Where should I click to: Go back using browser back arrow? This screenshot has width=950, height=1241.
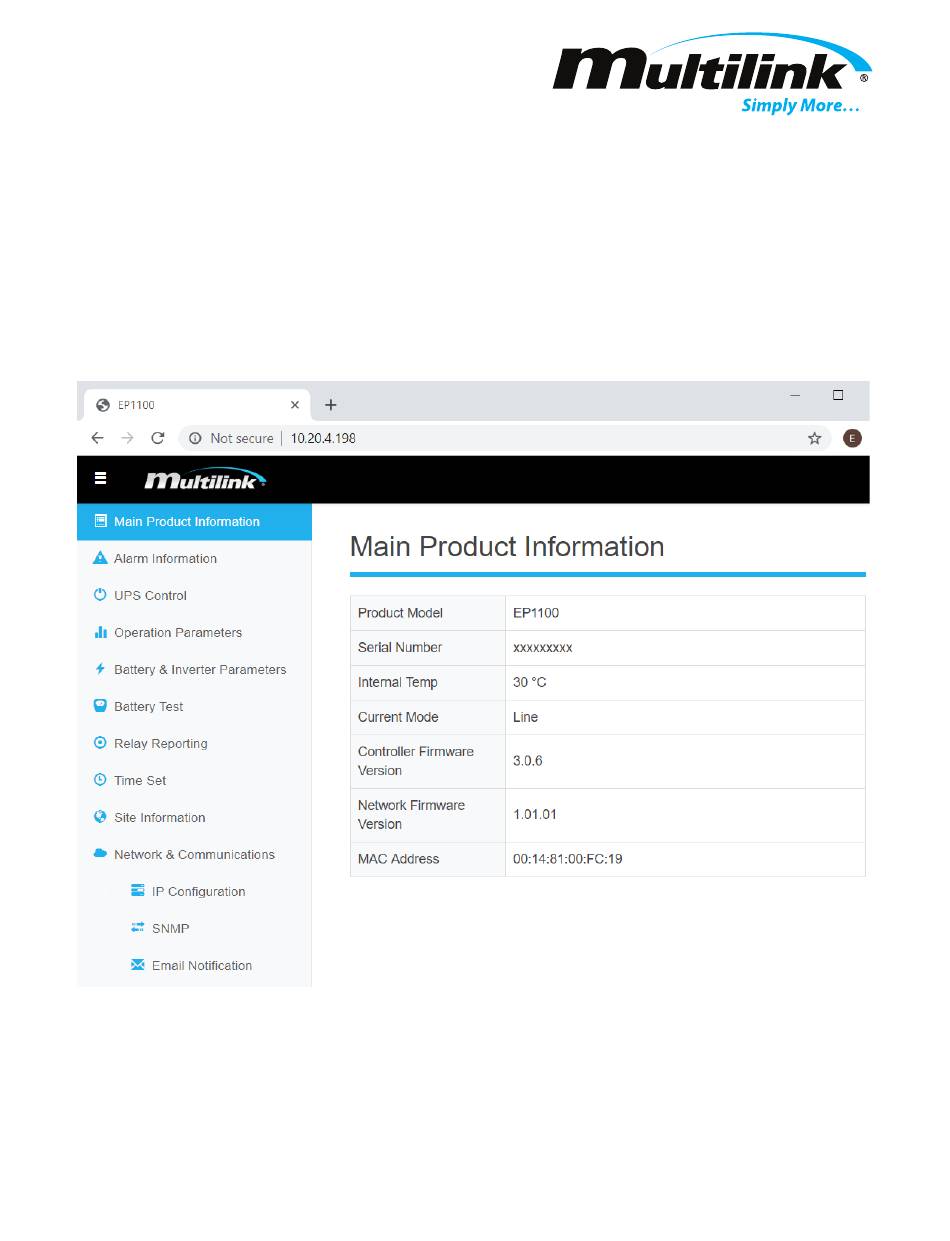pos(97,438)
